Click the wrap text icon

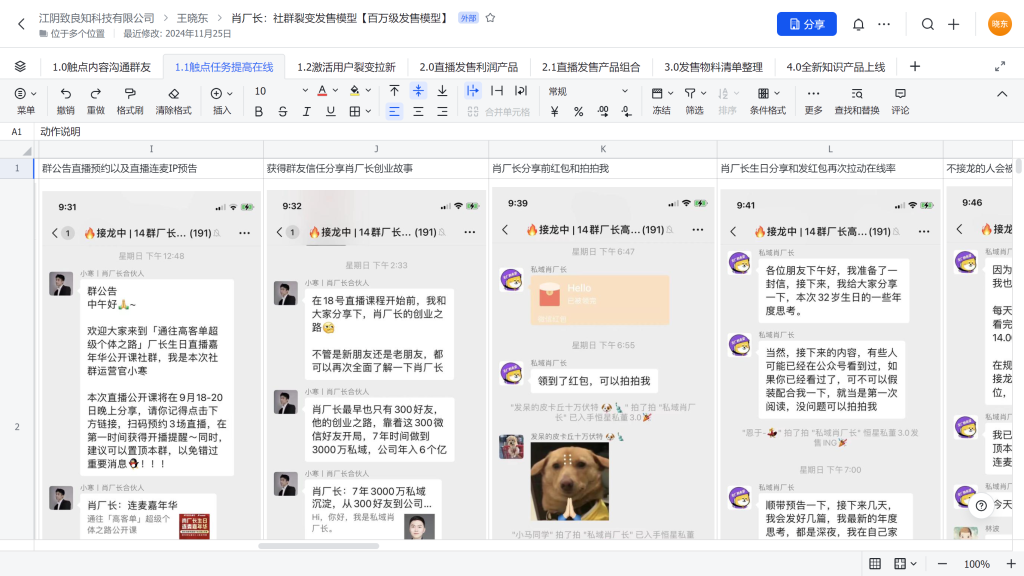click(520, 91)
